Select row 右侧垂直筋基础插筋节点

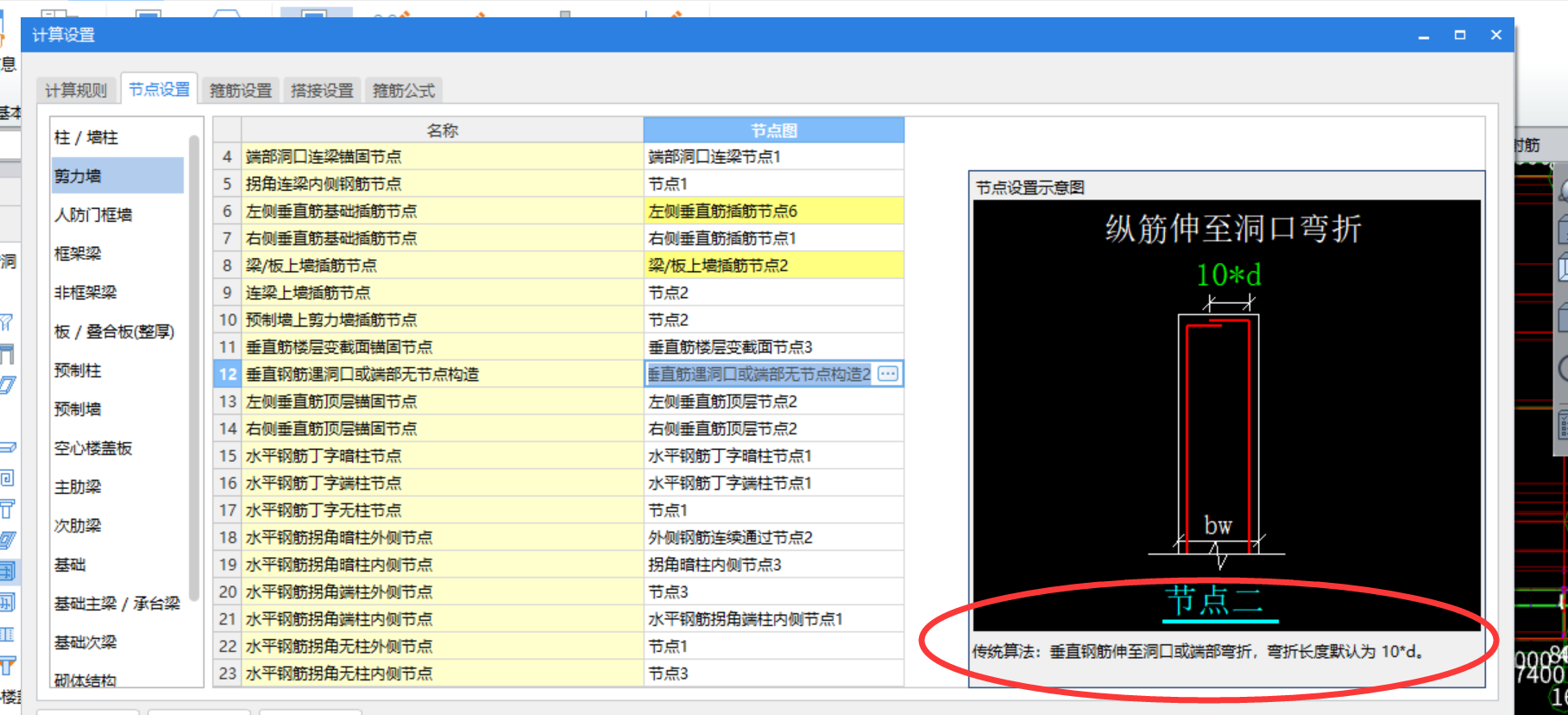click(x=442, y=238)
